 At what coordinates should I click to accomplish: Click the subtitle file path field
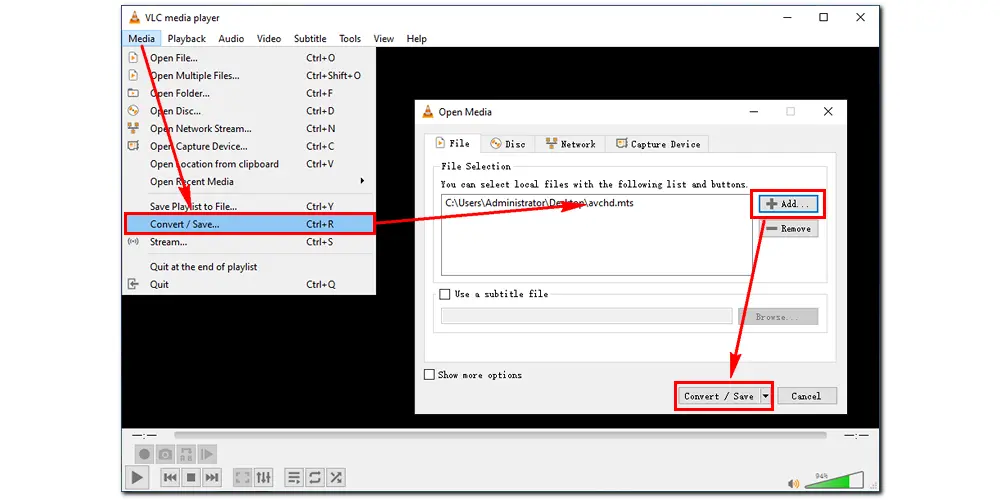pyautogui.click(x=586, y=316)
